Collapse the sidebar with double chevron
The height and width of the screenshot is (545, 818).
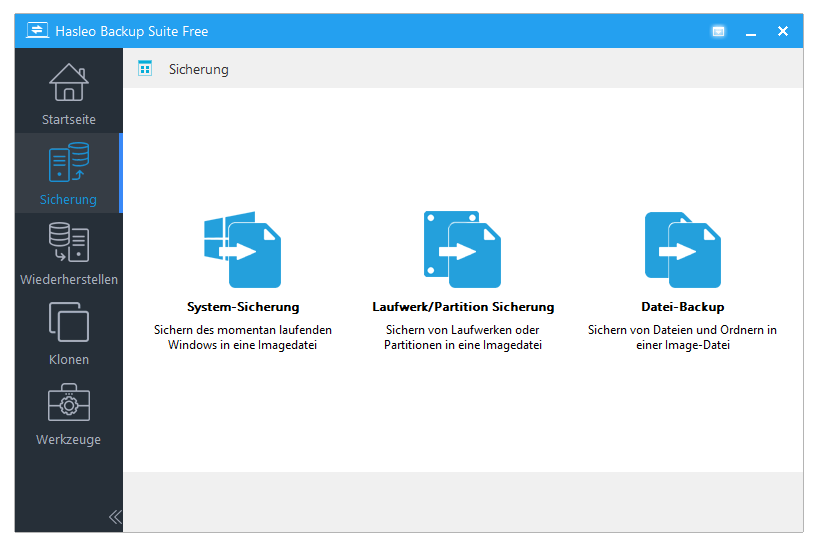(115, 517)
